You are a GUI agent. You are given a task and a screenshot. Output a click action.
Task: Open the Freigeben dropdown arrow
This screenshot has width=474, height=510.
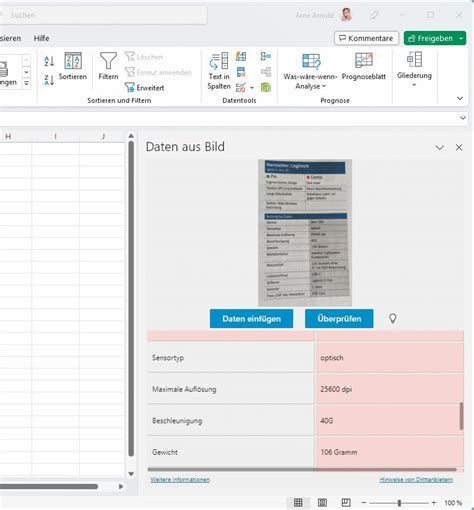click(x=461, y=38)
